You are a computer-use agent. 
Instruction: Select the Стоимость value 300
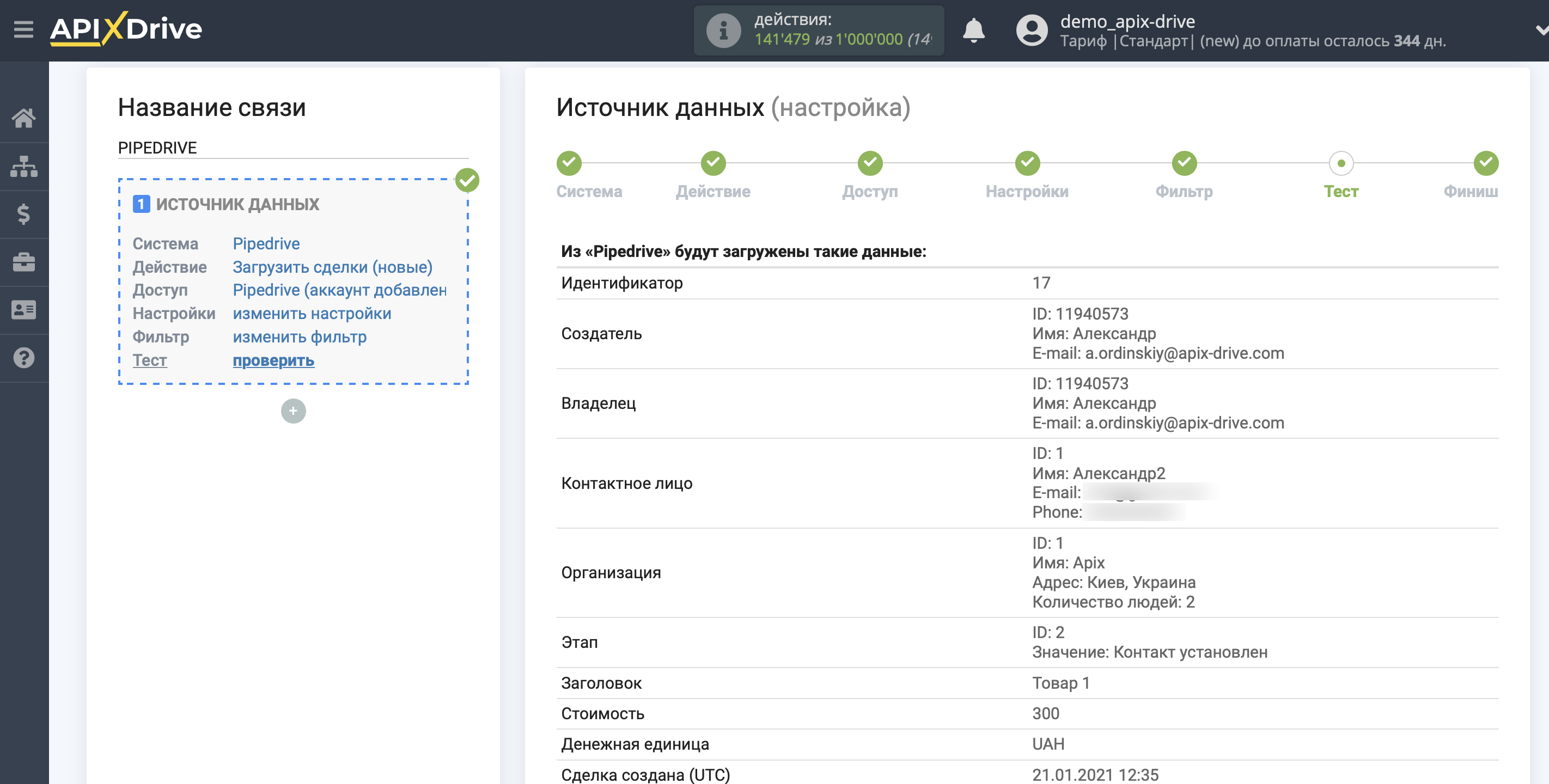pyautogui.click(x=1046, y=714)
